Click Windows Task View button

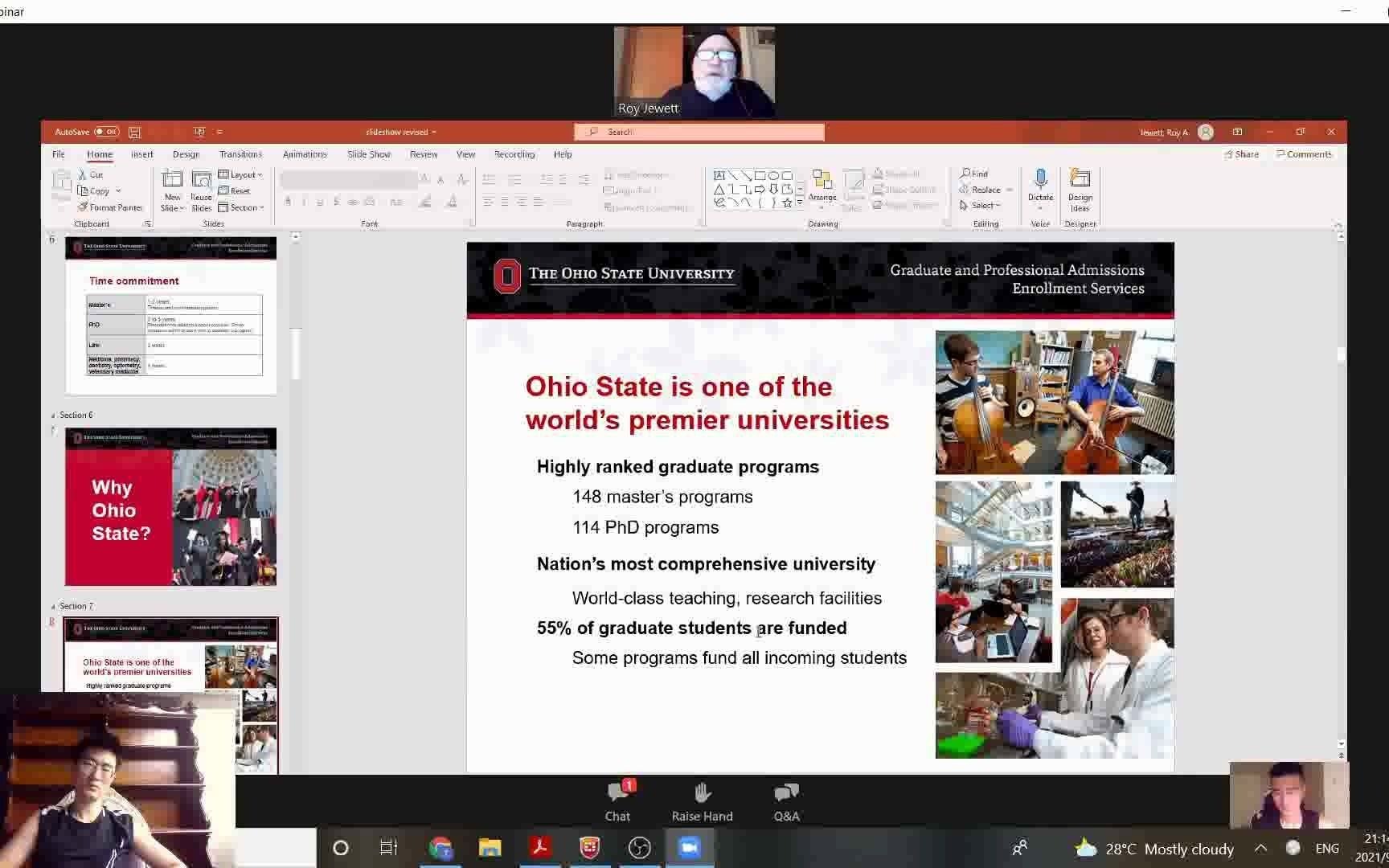389,848
